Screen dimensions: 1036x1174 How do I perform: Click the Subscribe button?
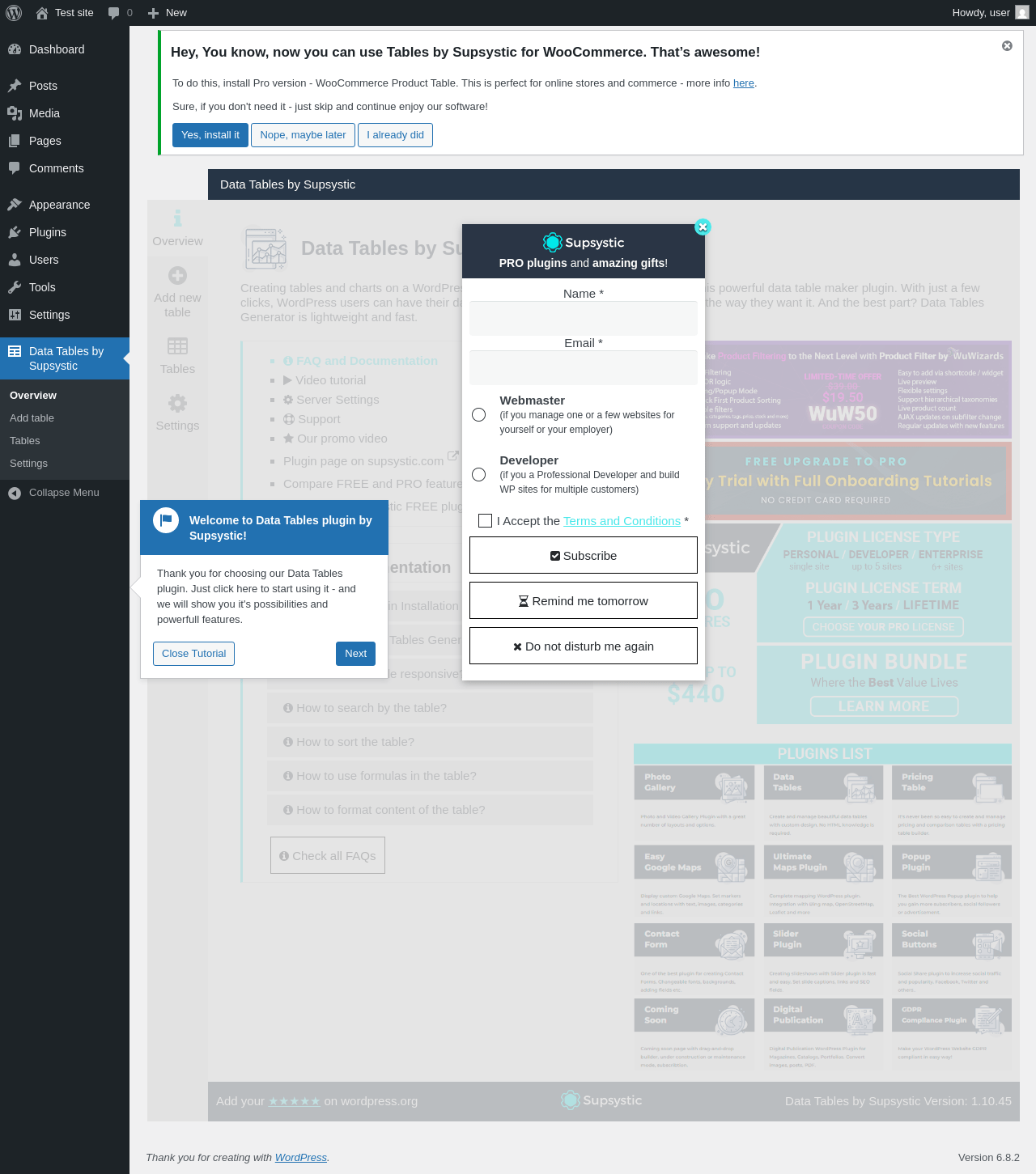coord(584,556)
